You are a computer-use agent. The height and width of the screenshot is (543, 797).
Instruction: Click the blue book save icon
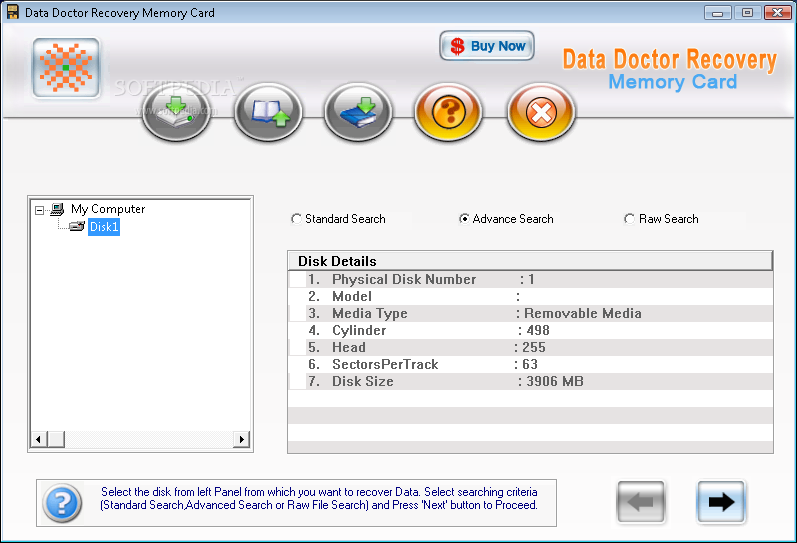click(358, 112)
